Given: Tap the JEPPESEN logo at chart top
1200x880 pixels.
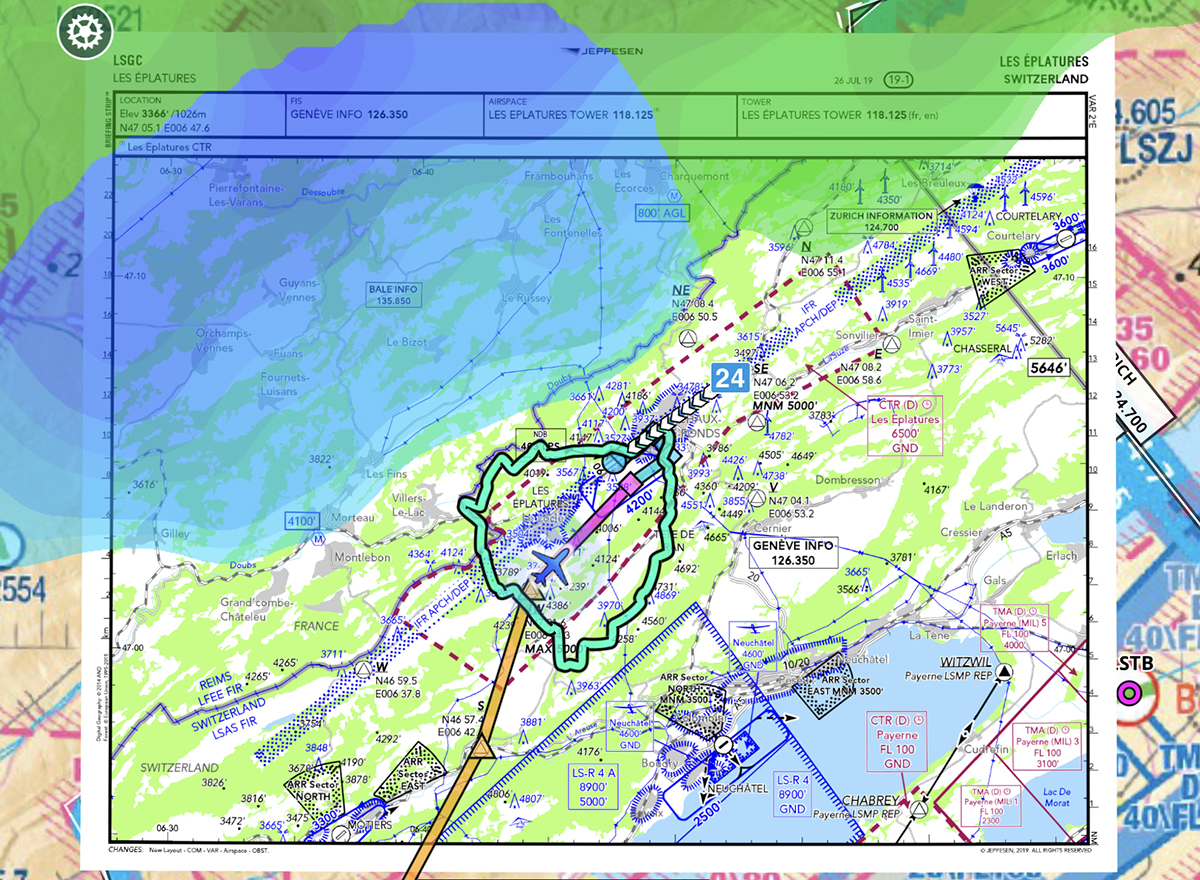Looking at the screenshot, I should tap(601, 50).
